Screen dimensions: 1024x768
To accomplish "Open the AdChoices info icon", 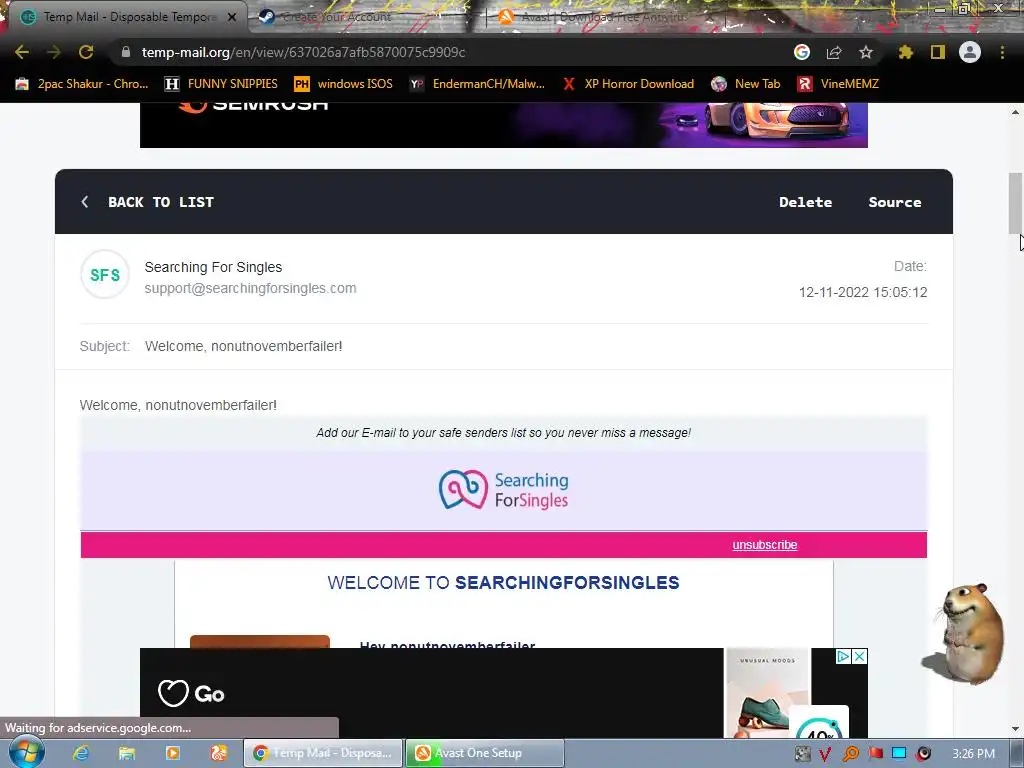I will coord(843,656).
